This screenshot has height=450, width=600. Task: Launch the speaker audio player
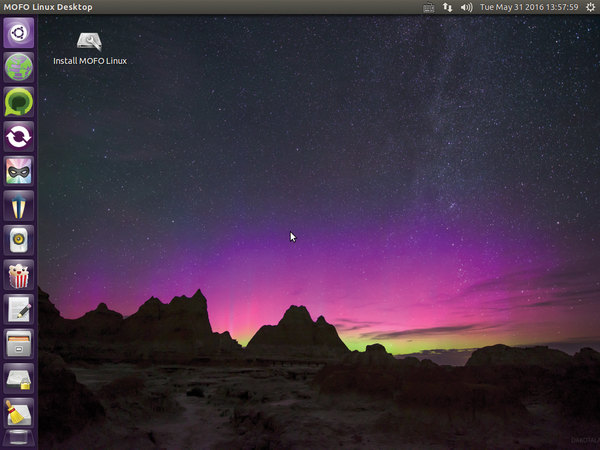pyautogui.click(x=19, y=240)
